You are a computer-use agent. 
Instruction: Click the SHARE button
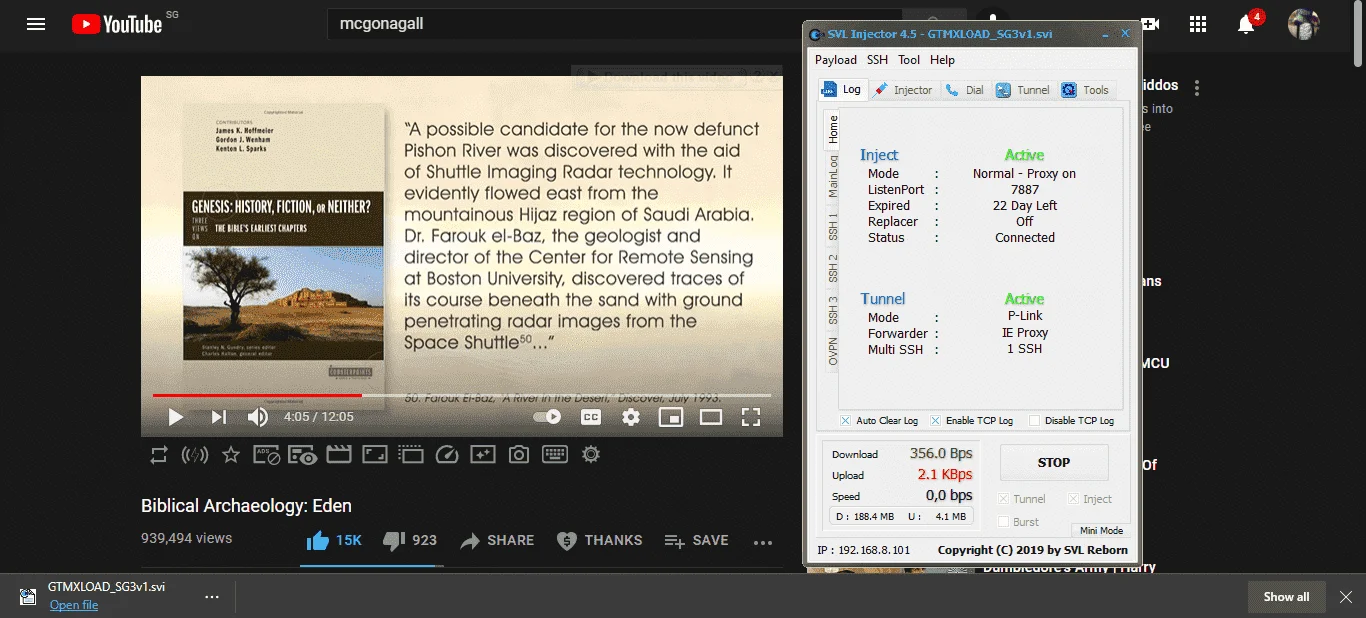(497, 541)
